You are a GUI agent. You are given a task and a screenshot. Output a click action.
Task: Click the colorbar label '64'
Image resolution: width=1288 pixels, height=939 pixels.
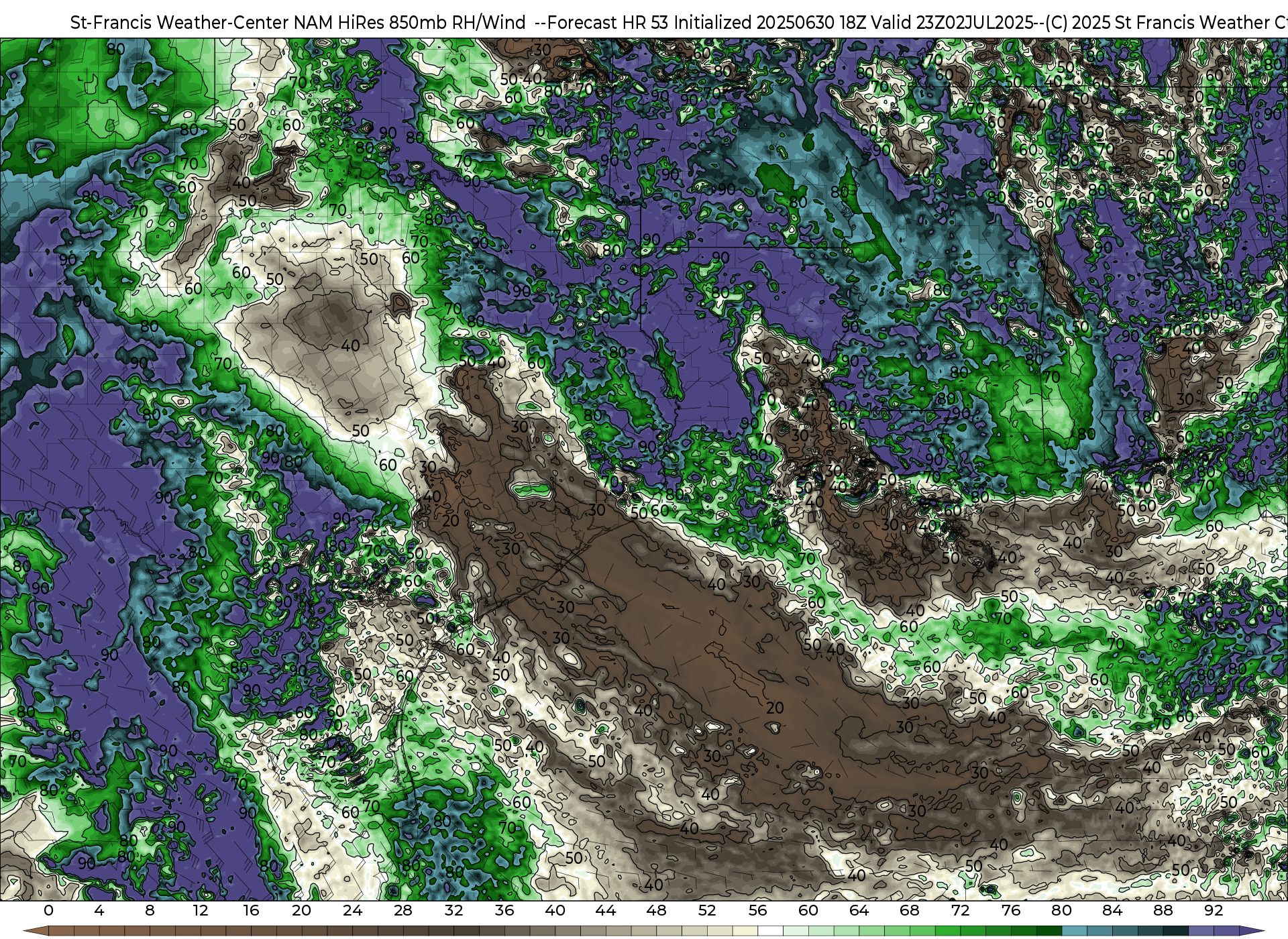[859, 910]
